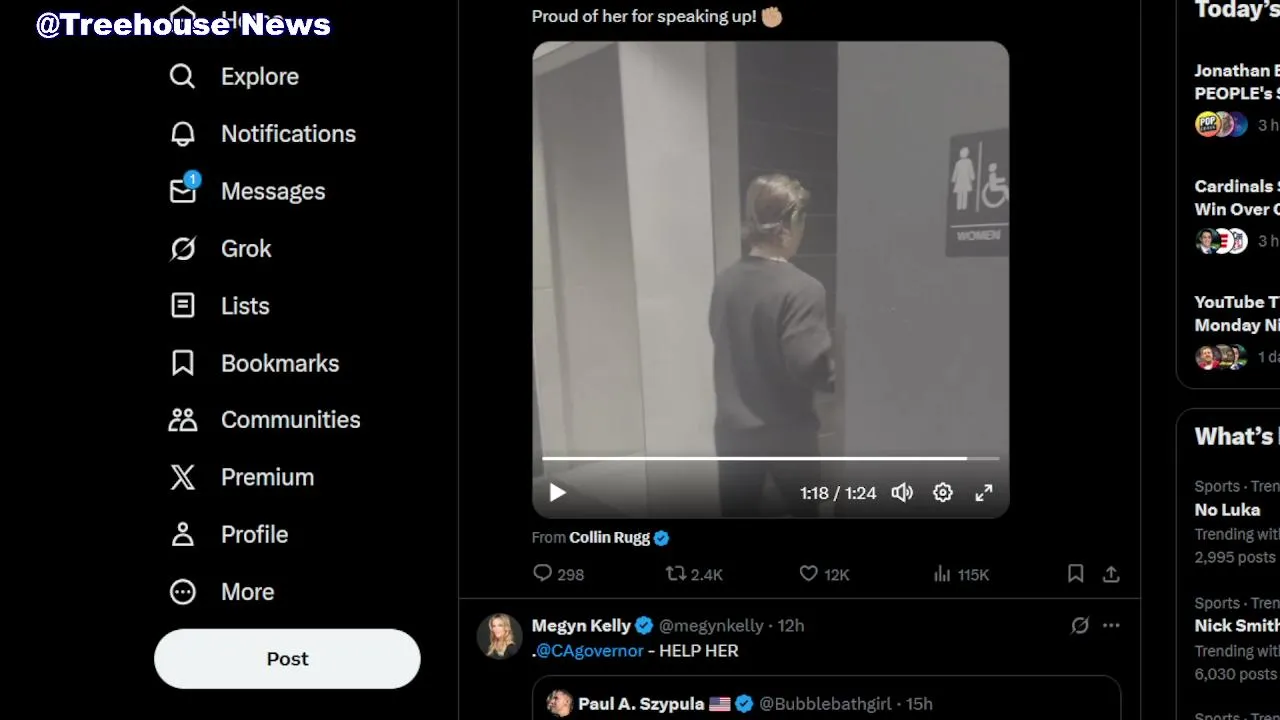Open video settings gear icon
The height and width of the screenshot is (720, 1280).
943,492
